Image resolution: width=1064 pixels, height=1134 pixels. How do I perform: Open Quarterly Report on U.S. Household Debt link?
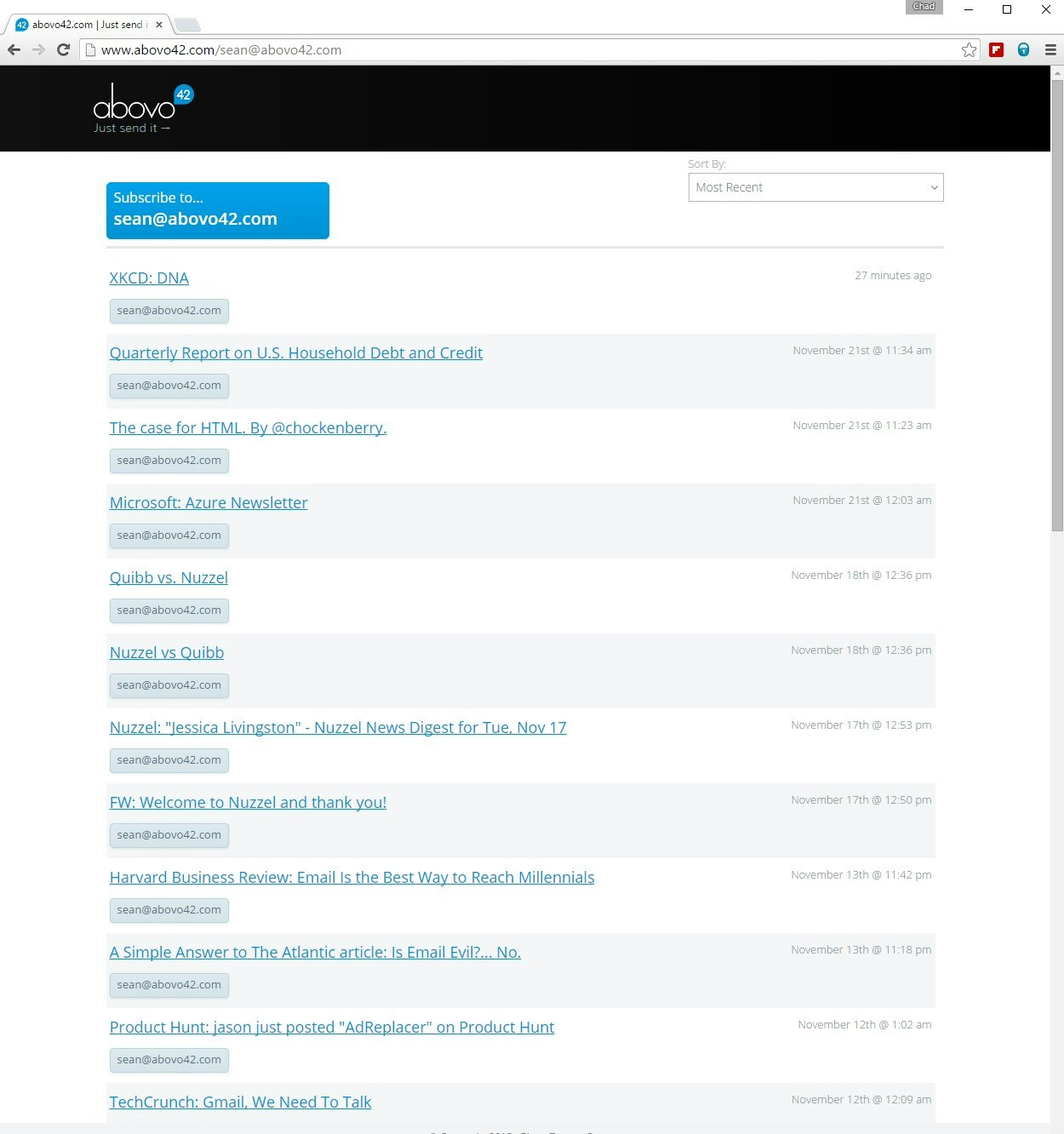296,353
